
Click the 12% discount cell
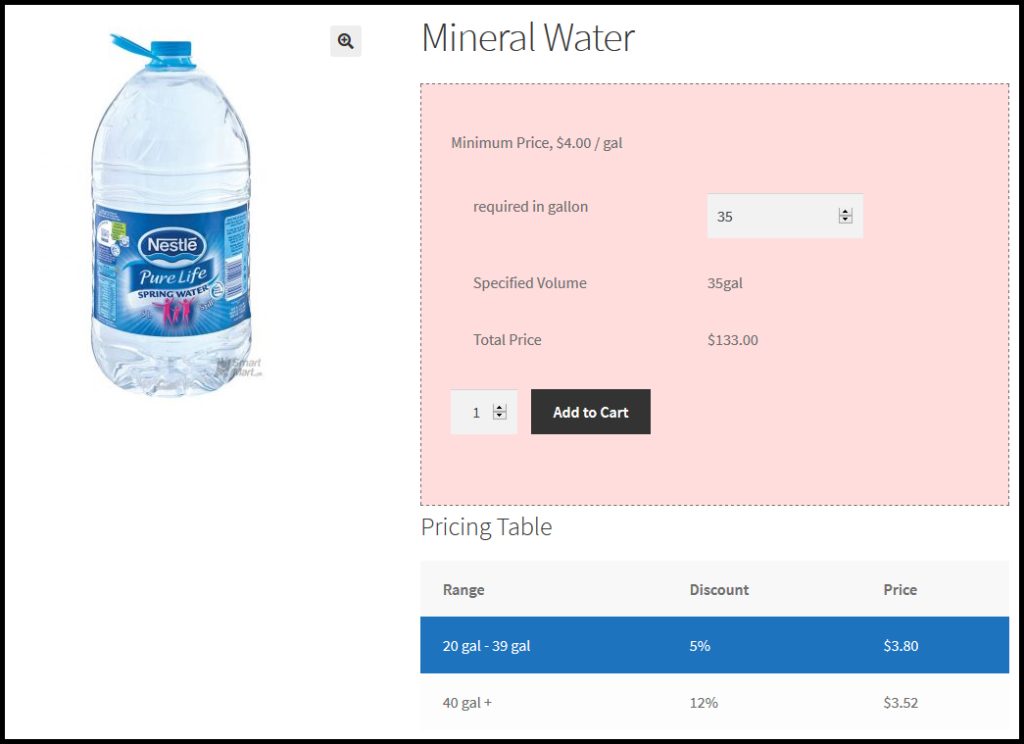704,703
